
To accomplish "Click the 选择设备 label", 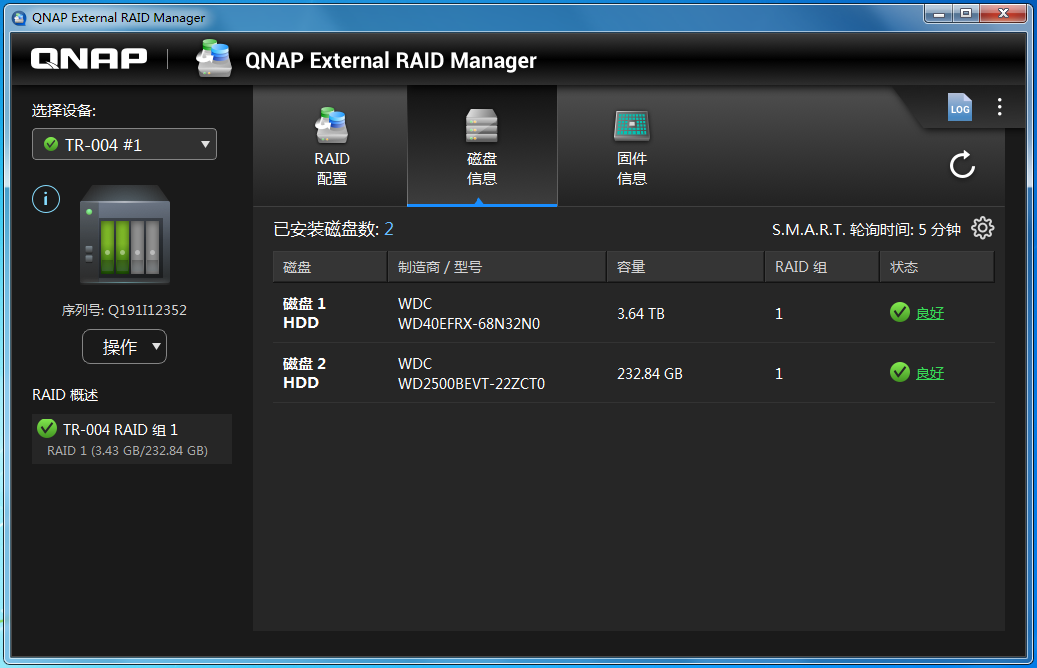I will pos(63,110).
